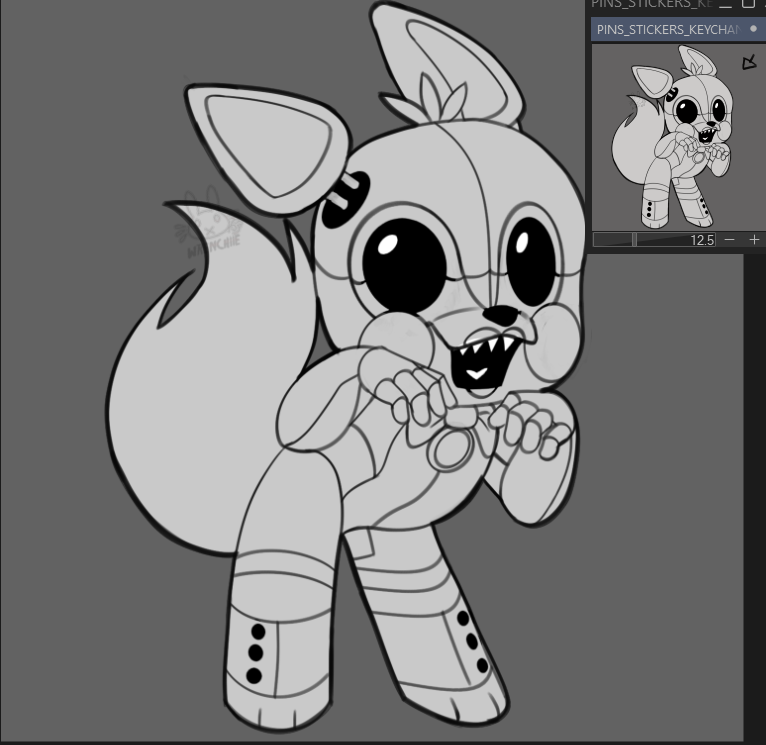Click the PINS_STICKERS window title bar text
This screenshot has width=766, height=745.
point(652,4)
